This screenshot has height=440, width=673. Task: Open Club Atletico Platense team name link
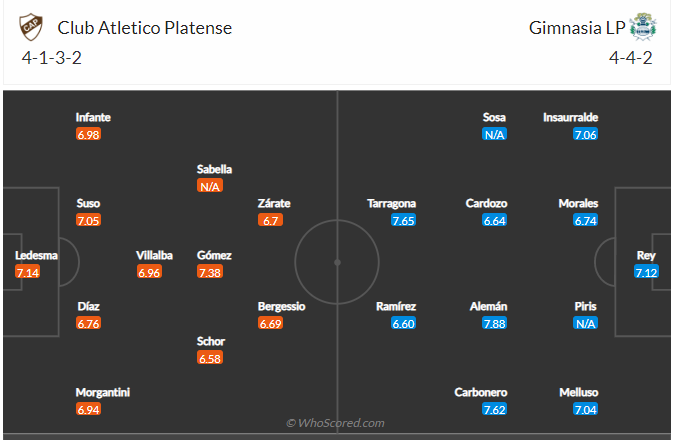tap(145, 28)
